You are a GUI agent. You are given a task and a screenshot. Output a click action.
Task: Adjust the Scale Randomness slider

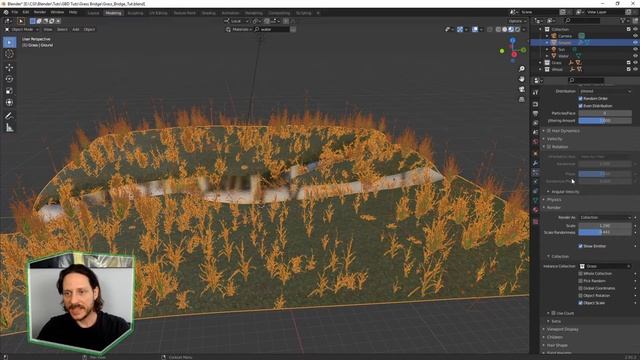pyautogui.click(x=605, y=232)
